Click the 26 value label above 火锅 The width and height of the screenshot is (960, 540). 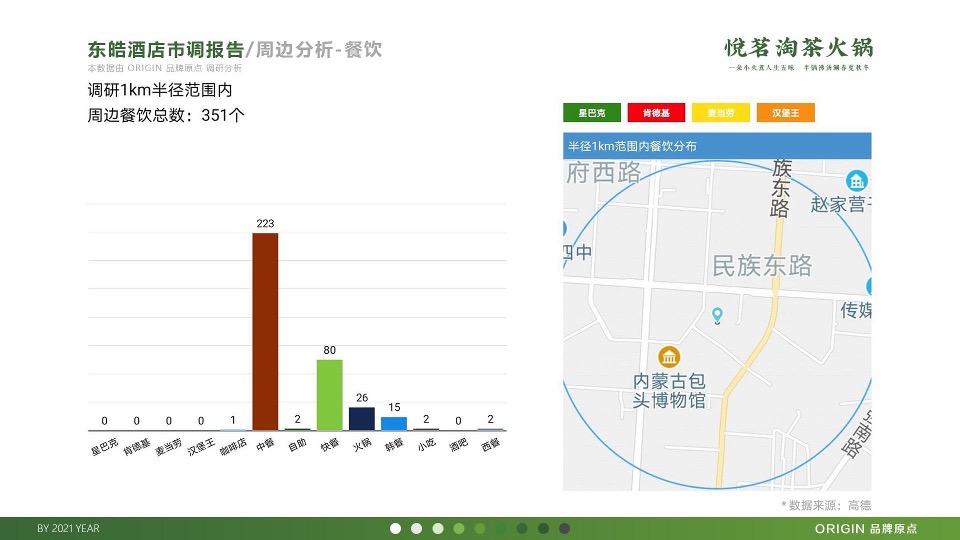pyautogui.click(x=362, y=398)
